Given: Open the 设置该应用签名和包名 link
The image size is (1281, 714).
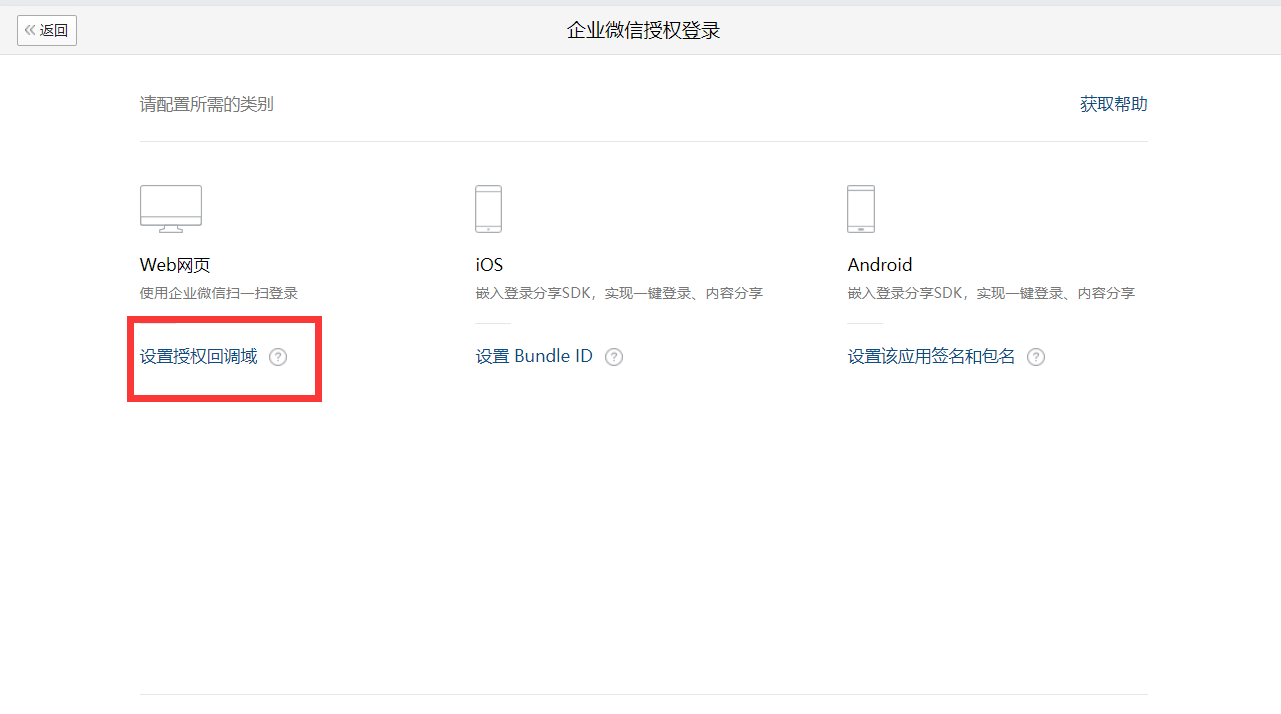Looking at the screenshot, I should pos(931,357).
